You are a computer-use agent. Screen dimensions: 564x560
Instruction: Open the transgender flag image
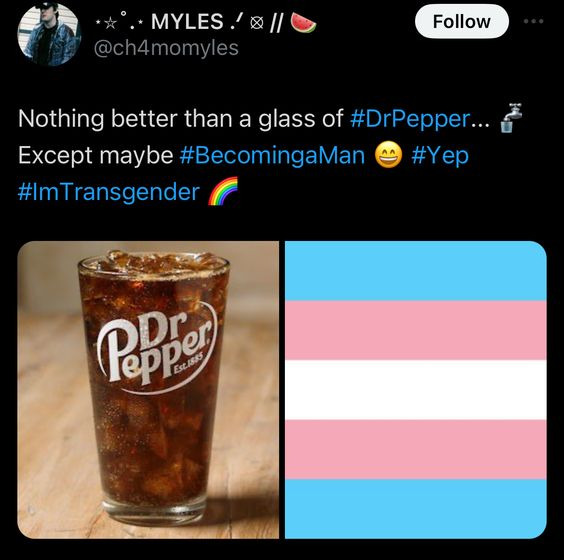tap(416, 390)
